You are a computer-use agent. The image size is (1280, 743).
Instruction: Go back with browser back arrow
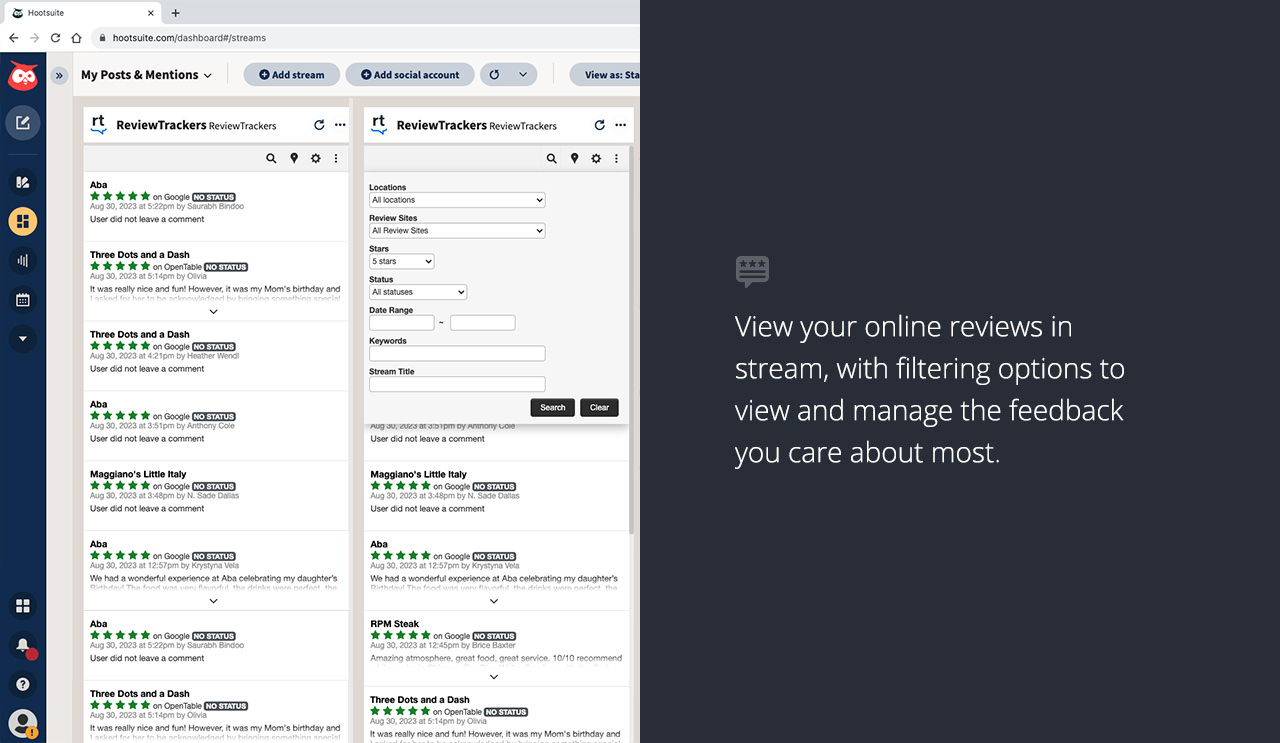click(x=13, y=38)
